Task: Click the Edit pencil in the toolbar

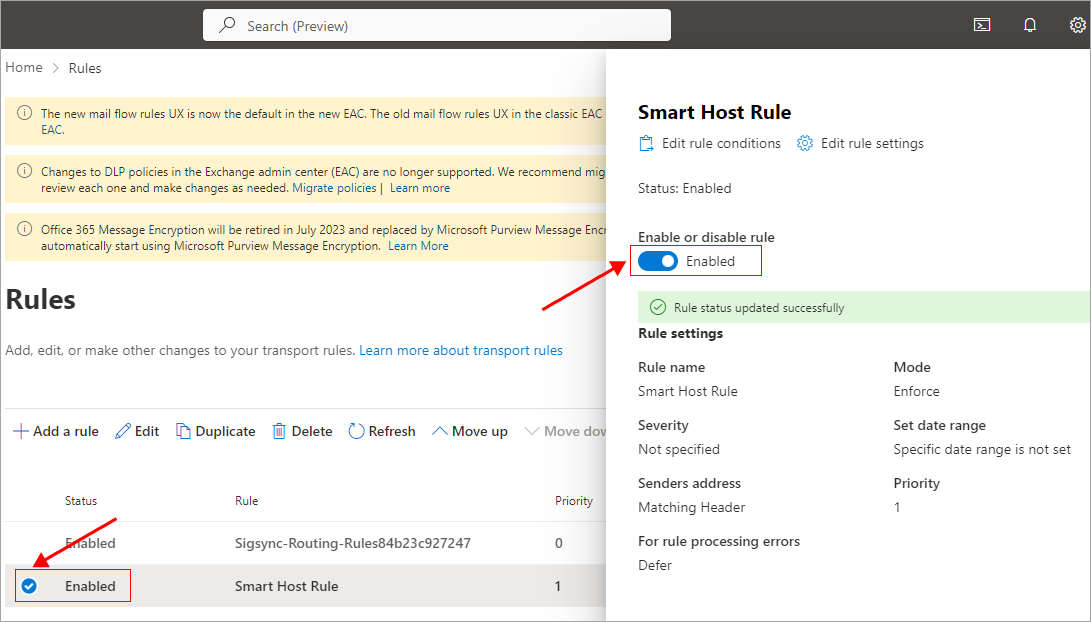Action: [123, 432]
